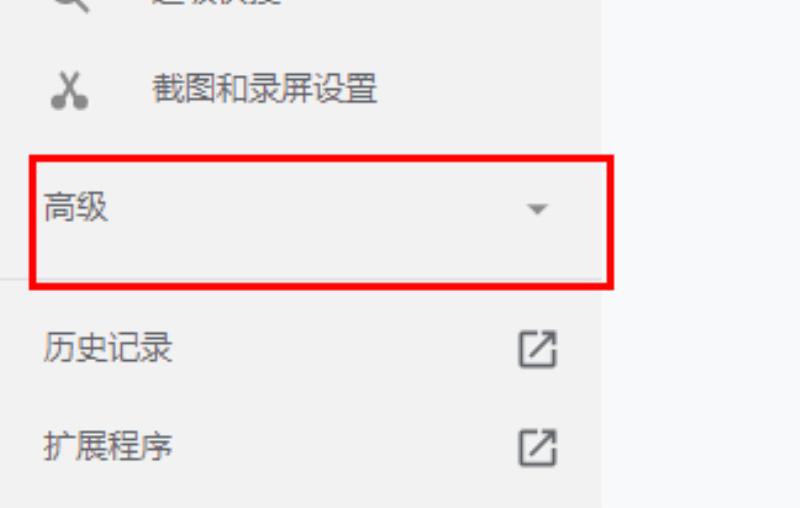The width and height of the screenshot is (800, 508).
Task: Click the cut-off menu item text at top
Action: (x=217, y=3)
